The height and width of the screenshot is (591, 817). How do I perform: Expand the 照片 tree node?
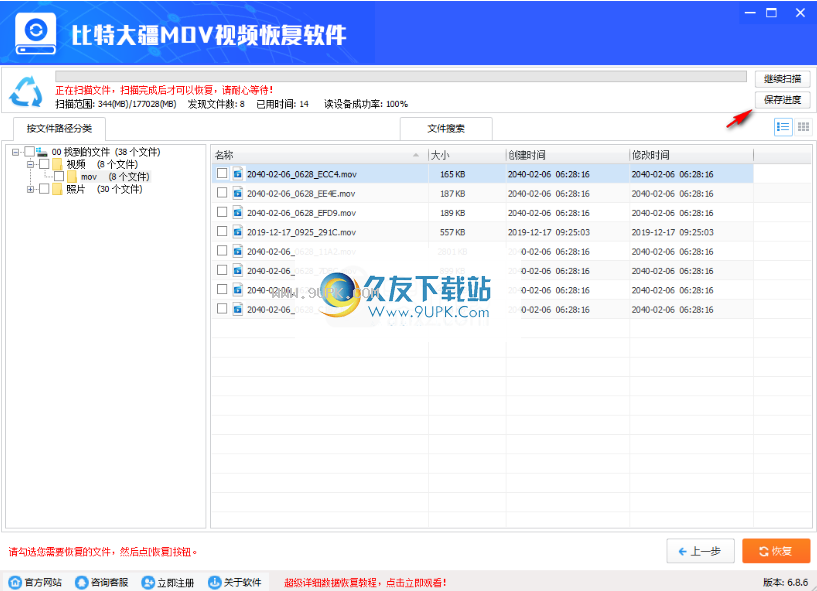coord(30,189)
